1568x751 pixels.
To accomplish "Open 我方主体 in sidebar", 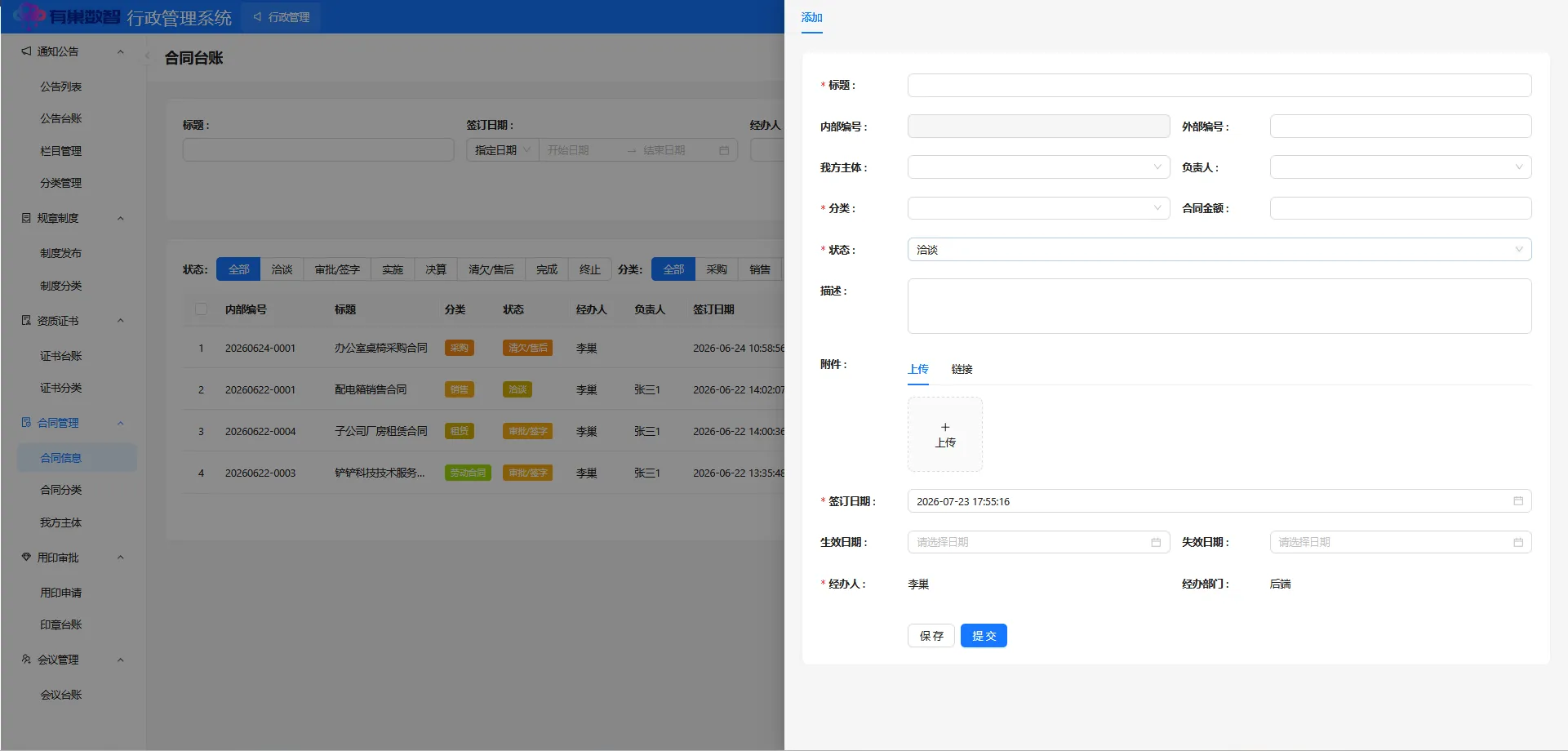I will tap(61, 522).
